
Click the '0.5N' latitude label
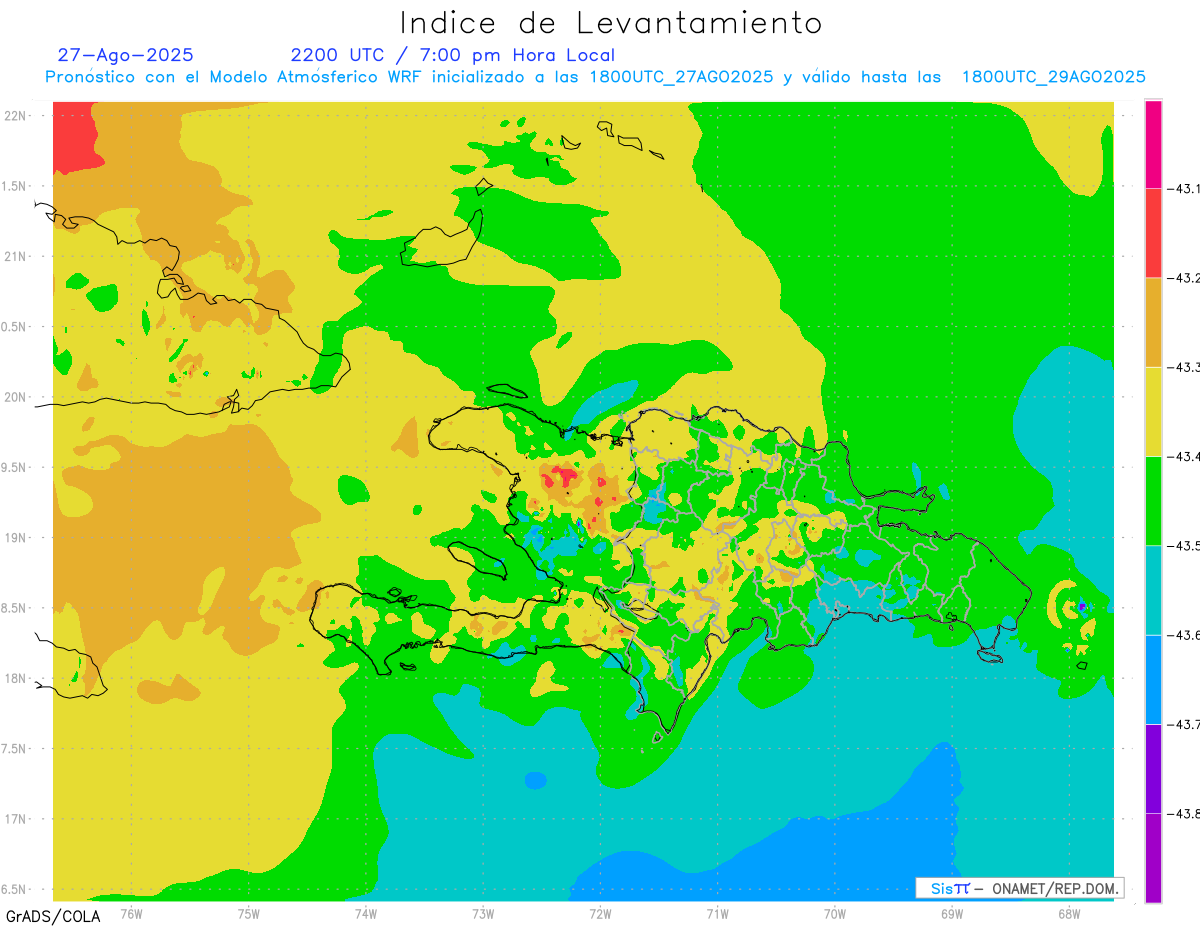coord(14,327)
